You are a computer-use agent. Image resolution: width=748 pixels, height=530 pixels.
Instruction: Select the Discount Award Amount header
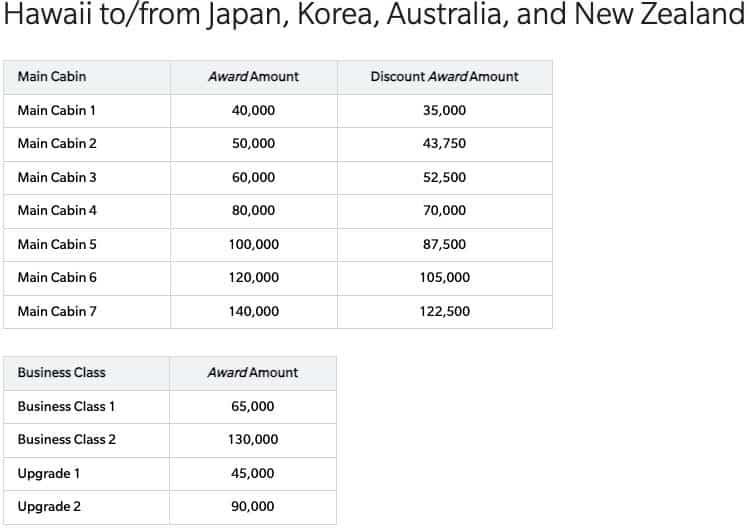coord(444,76)
